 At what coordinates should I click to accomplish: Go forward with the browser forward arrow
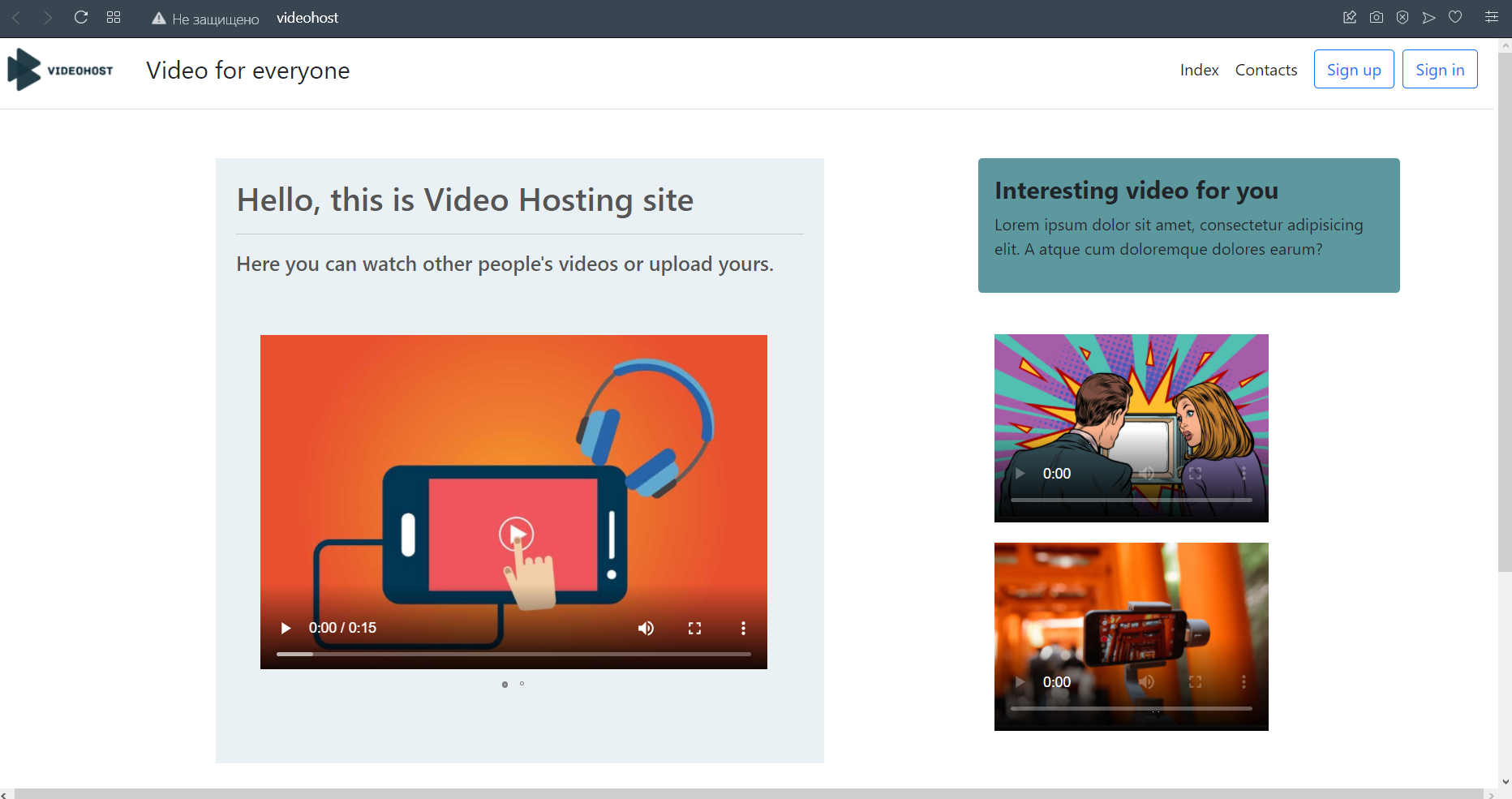(x=48, y=17)
